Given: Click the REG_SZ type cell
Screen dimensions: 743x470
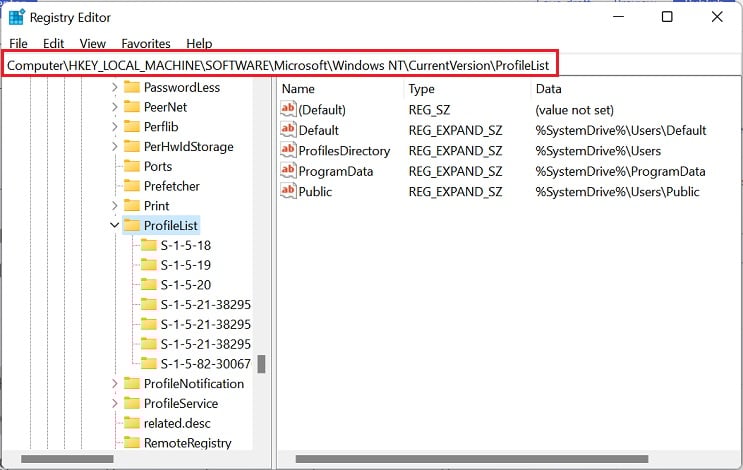Looking at the screenshot, I should coord(429,110).
